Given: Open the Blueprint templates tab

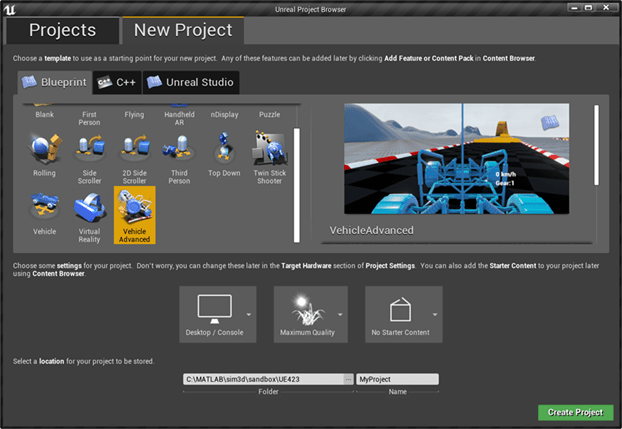Looking at the screenshot, I should pos(54,82).
